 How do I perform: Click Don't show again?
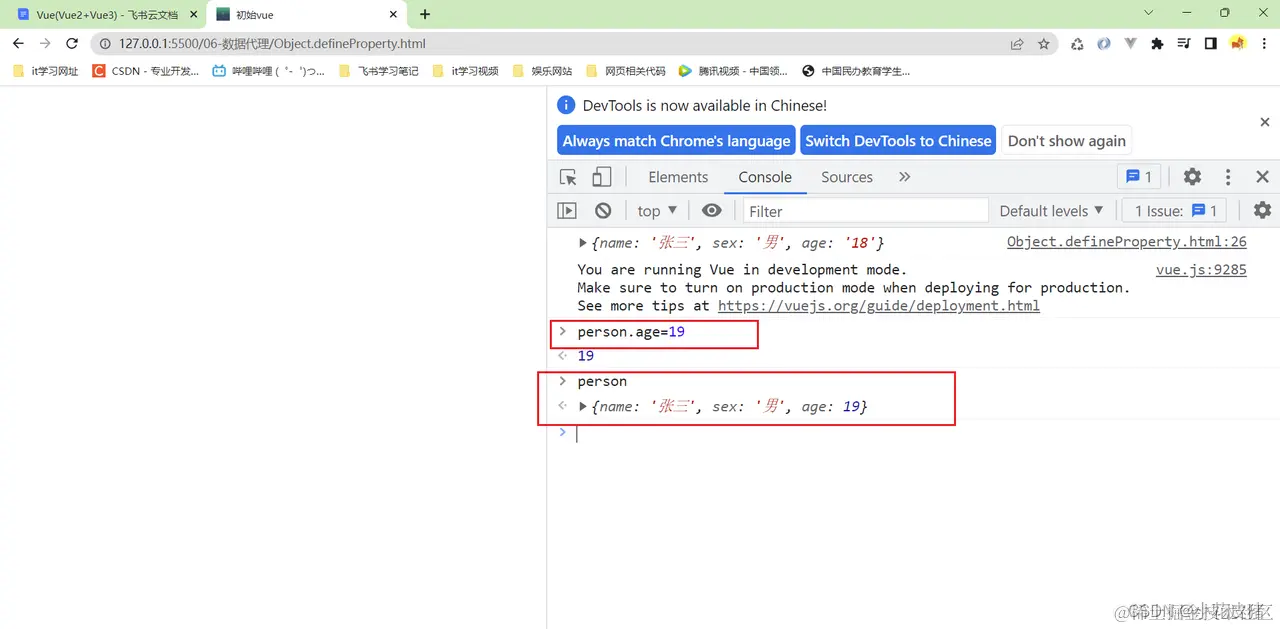click(x=1067, y=141)
